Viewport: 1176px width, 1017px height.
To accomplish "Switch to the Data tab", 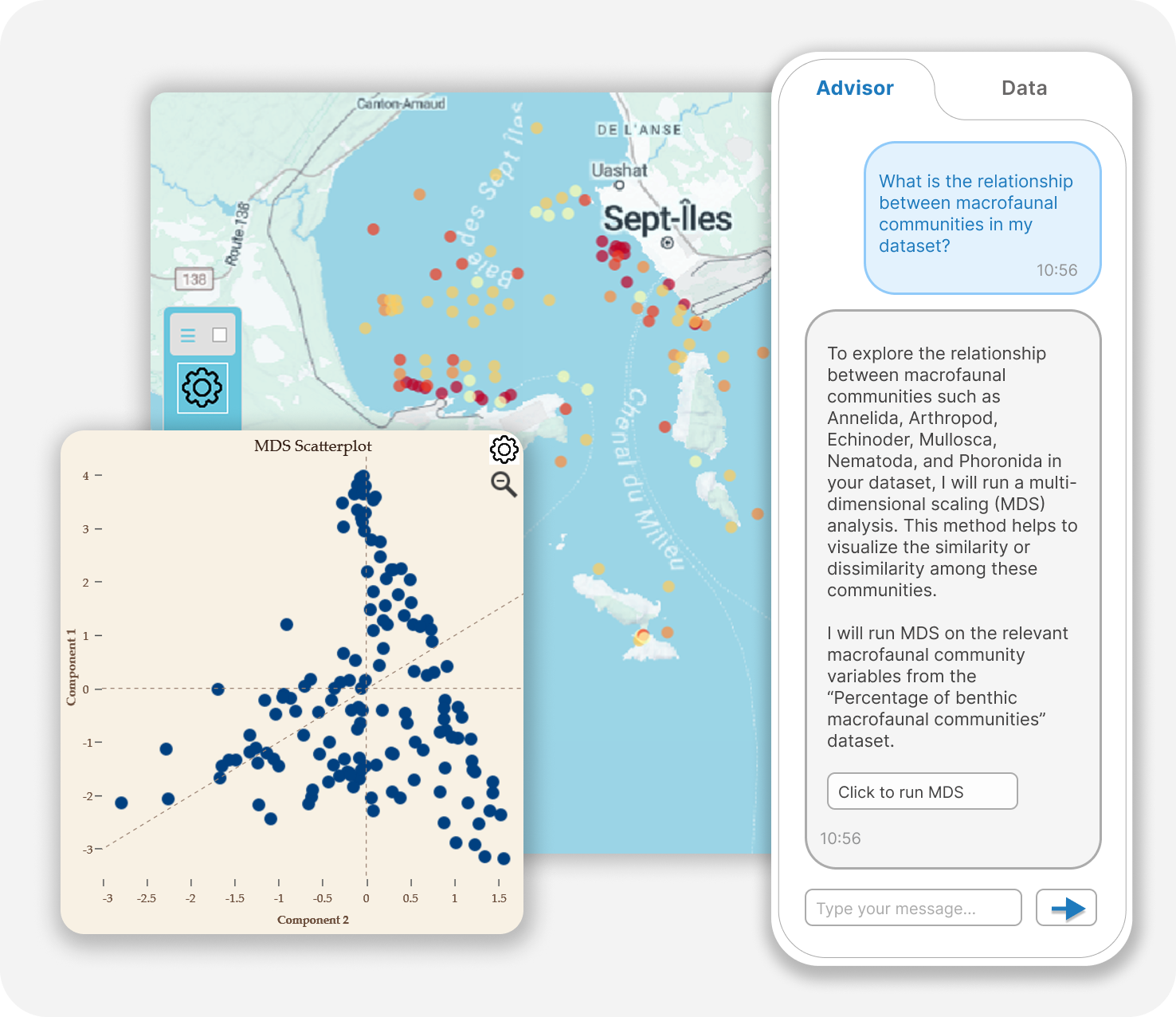I will tap(1024, 88).
